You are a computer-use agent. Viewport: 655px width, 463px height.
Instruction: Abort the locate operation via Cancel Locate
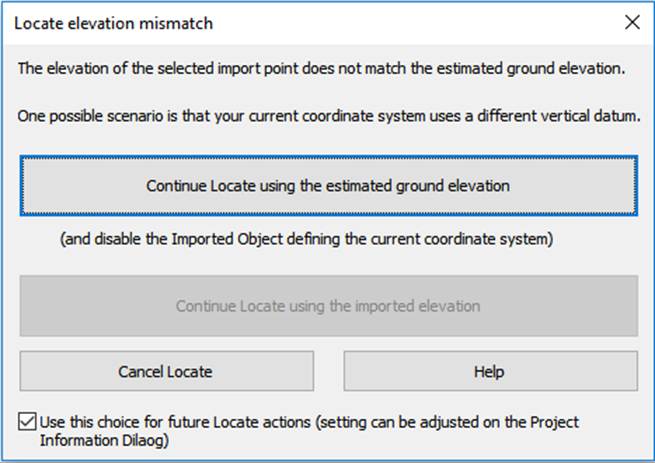click(165, 371)
